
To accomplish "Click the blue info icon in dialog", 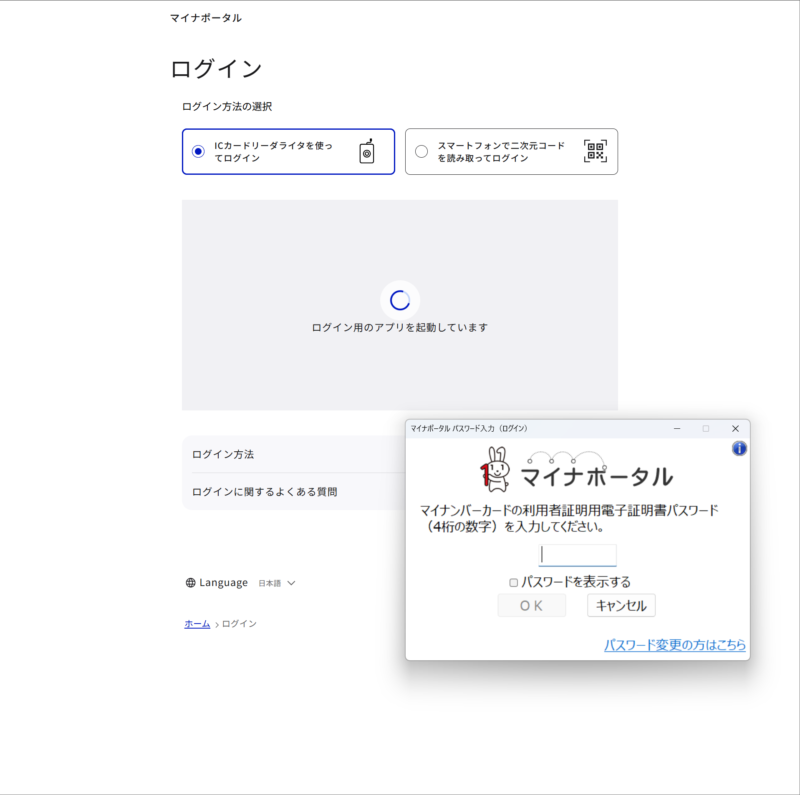I will (739, 448).
